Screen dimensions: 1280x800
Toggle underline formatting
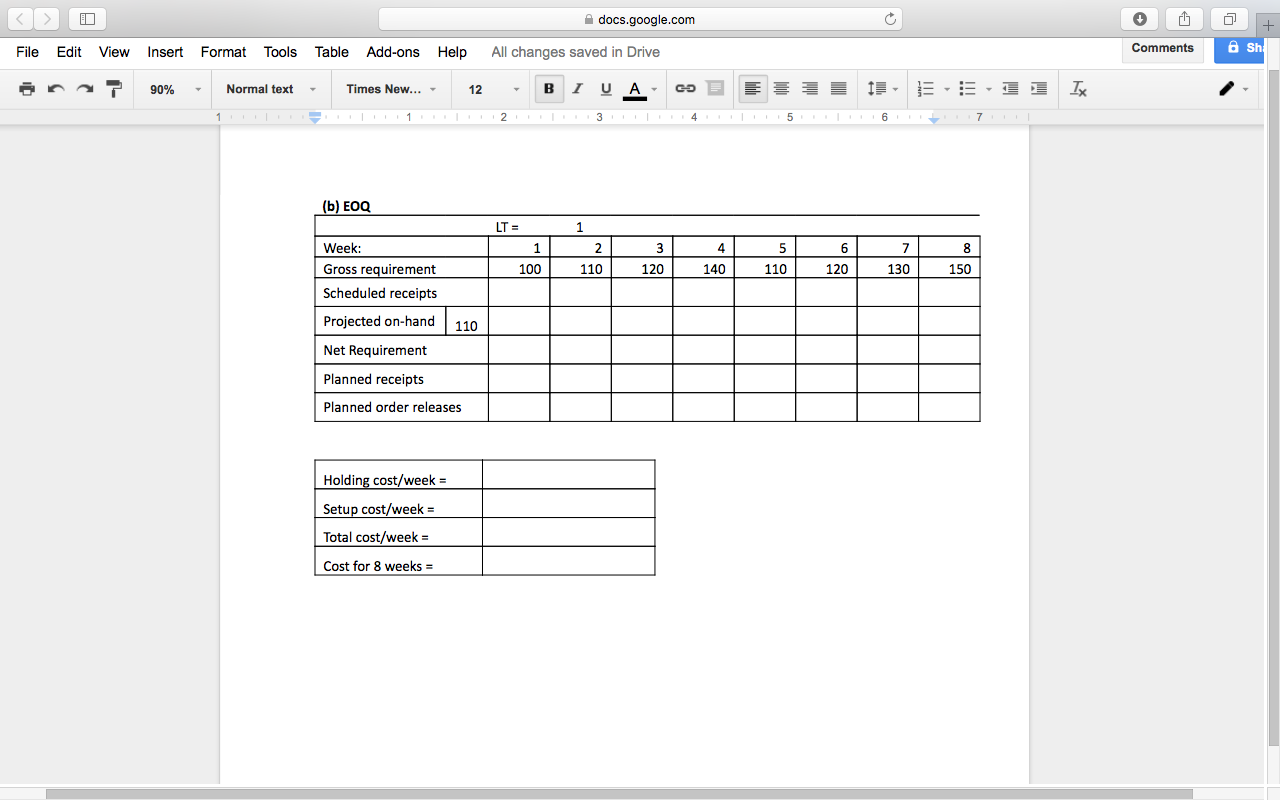coord(605,89)
